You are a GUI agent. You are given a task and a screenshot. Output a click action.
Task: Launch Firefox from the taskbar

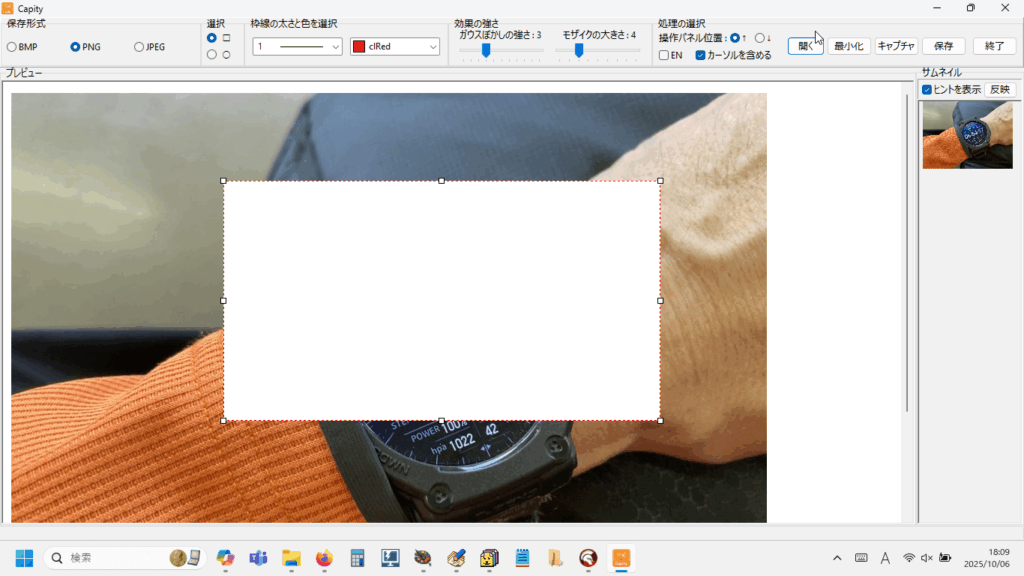323,557
